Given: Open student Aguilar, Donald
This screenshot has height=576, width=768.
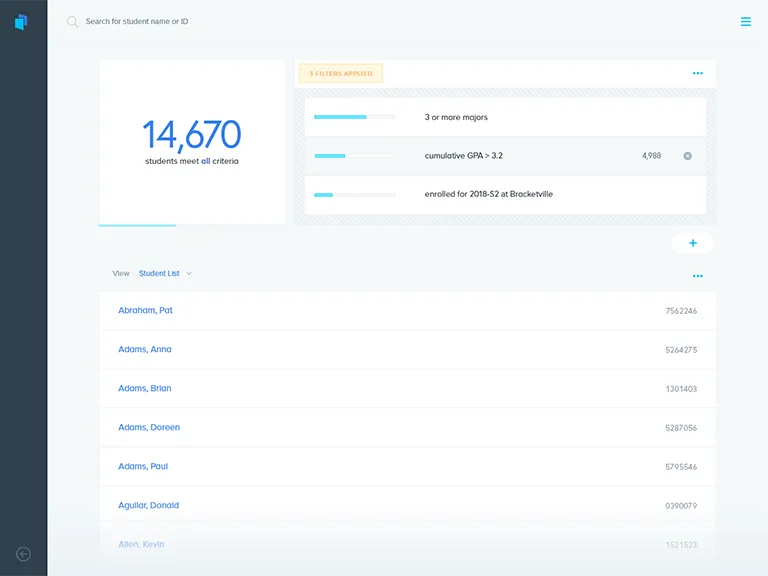Looking at the screenshot, I should tap(148, 505).
